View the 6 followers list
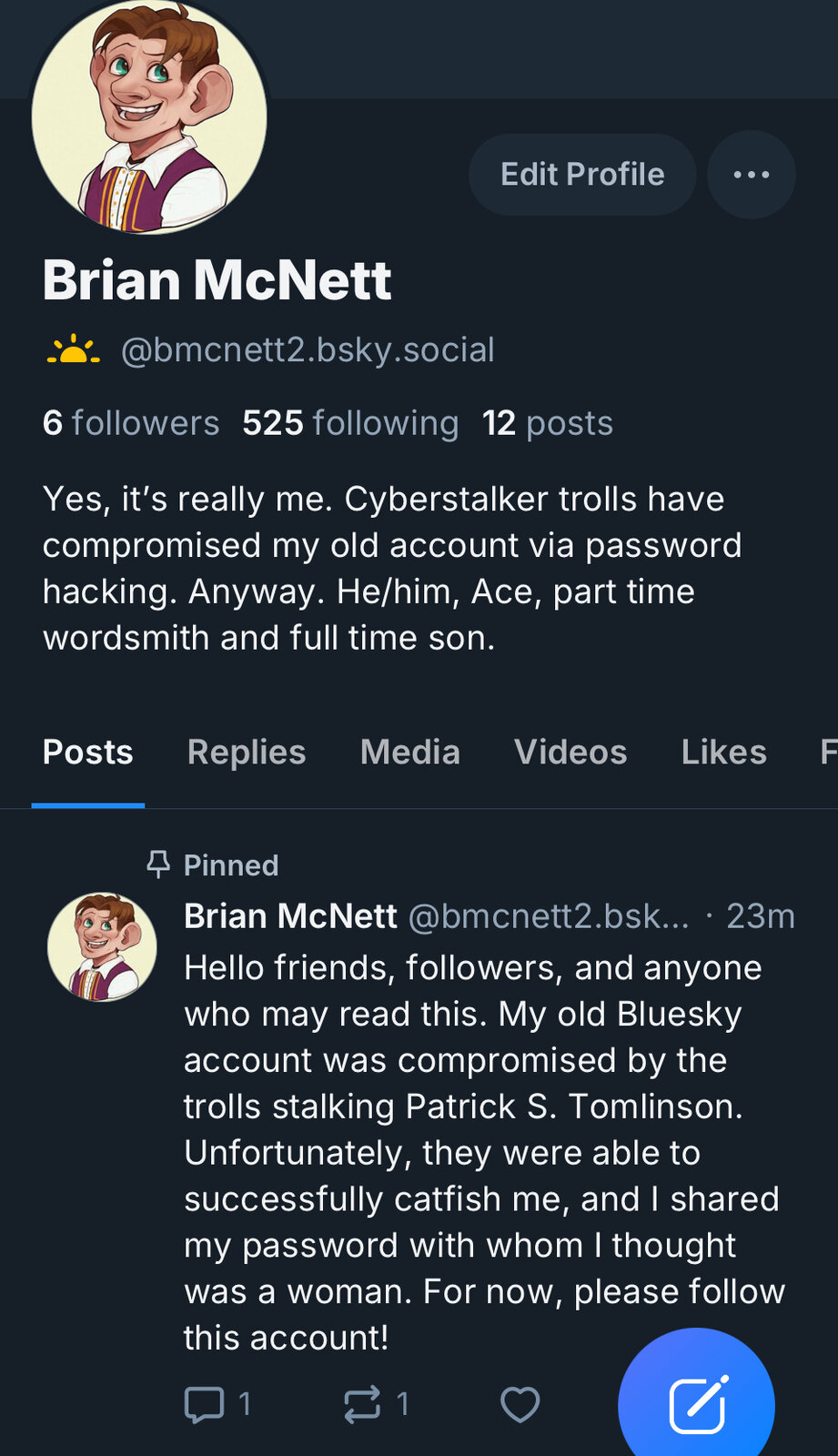This screenshot has width=838, height=1456. [131, 423]
